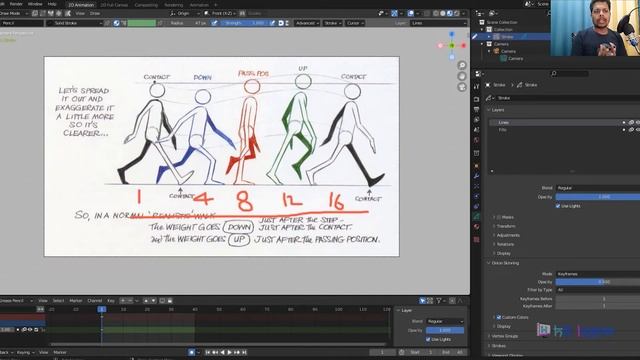The width and height of the screenshot is (640, 360).
Task: Open Blend mode Regular dropdown in properties
Action: click(598, 188)
